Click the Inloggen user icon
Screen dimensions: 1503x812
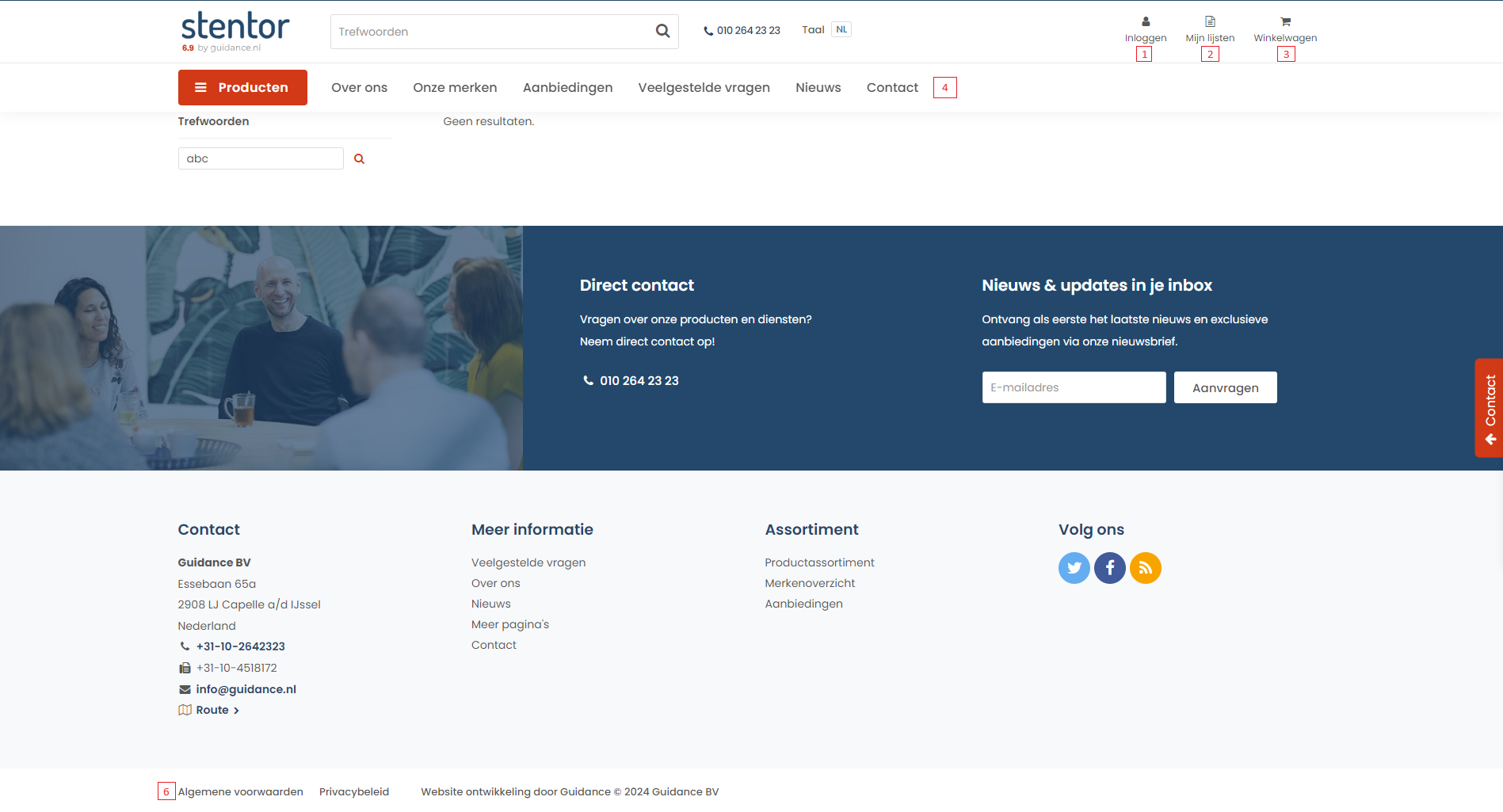pyautogui.click(x=1146, y=21)
